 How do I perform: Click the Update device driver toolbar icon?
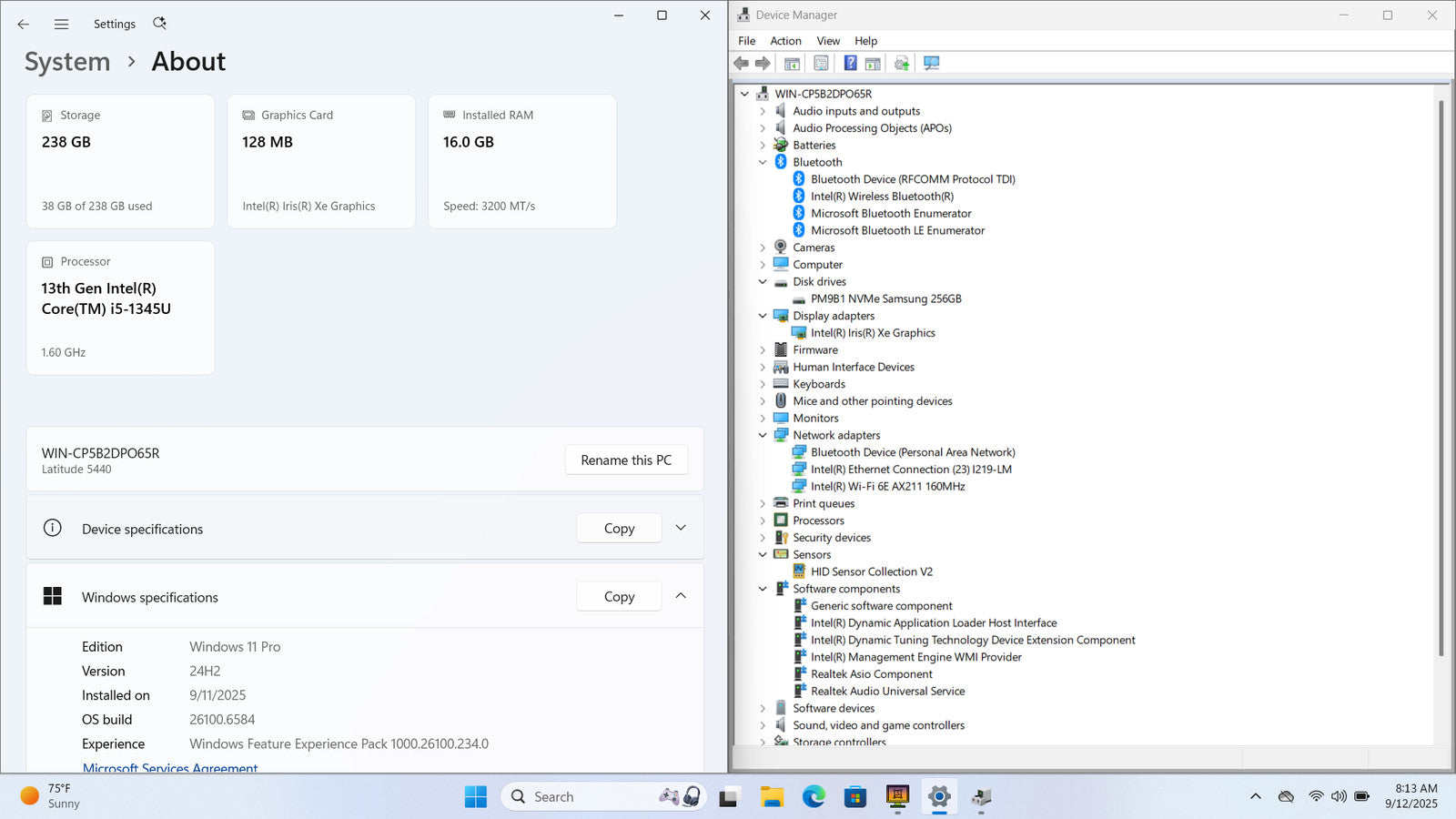coord(902,63)
